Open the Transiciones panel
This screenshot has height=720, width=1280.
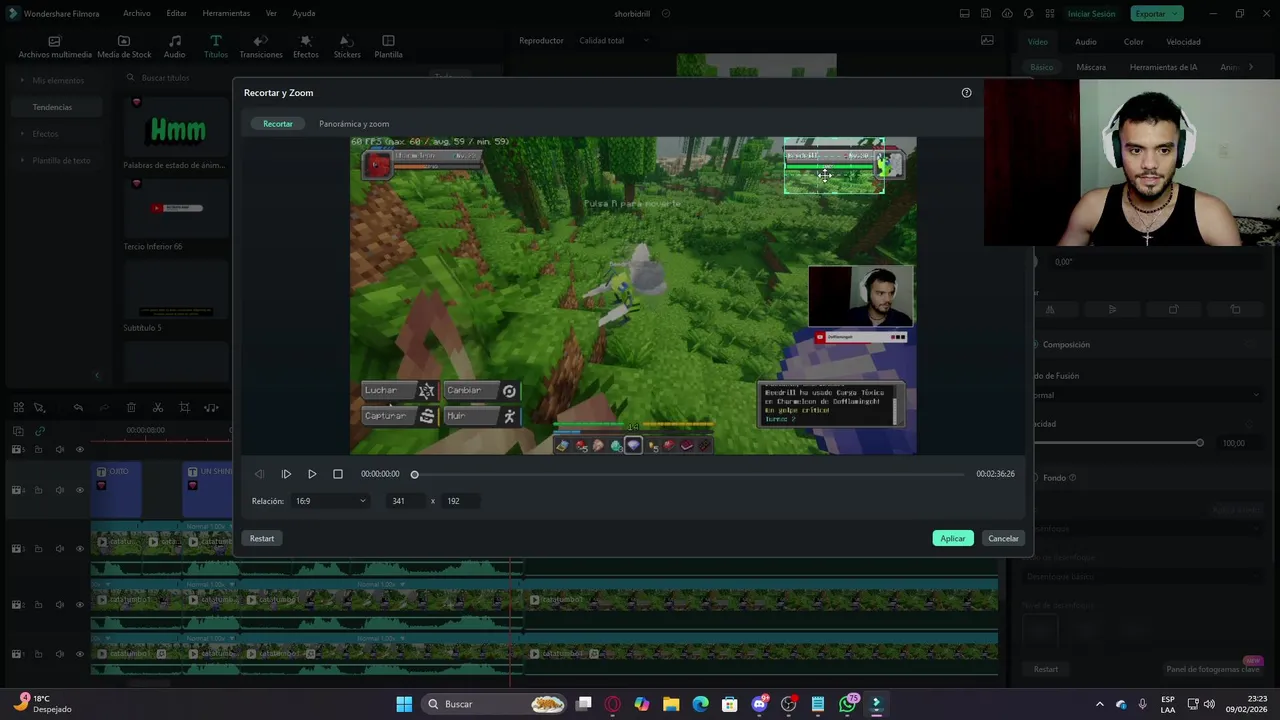(260, 47)
